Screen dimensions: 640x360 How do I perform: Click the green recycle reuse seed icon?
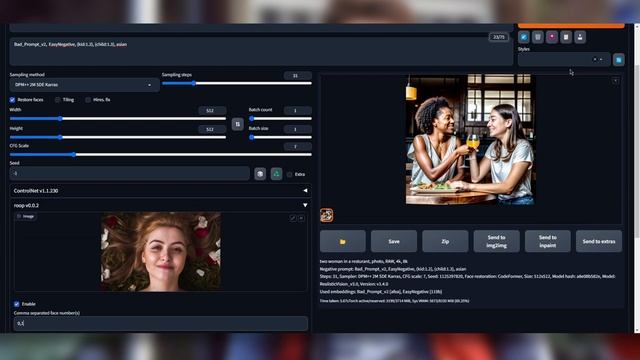click(x=276, y=174)
